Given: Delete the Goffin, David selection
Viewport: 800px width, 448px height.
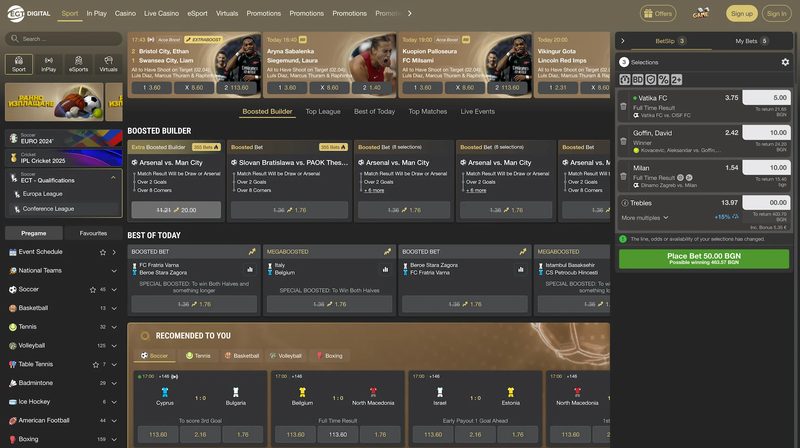Looking at the screenshot, I should click(623, 141).
